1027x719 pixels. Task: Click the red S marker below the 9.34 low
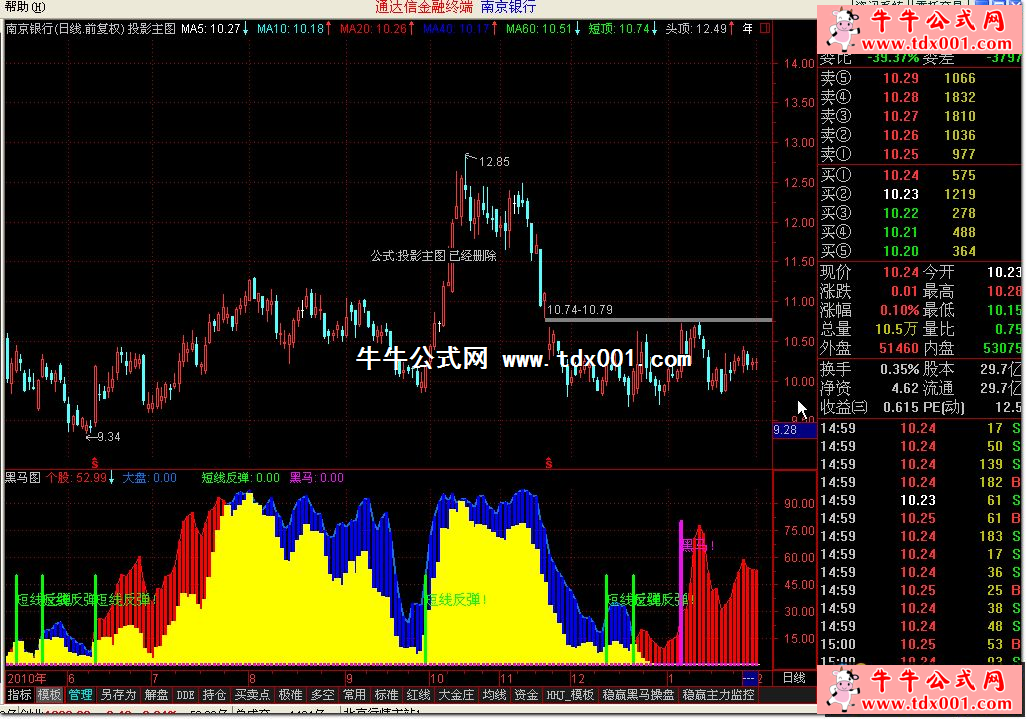pos(94,462)
